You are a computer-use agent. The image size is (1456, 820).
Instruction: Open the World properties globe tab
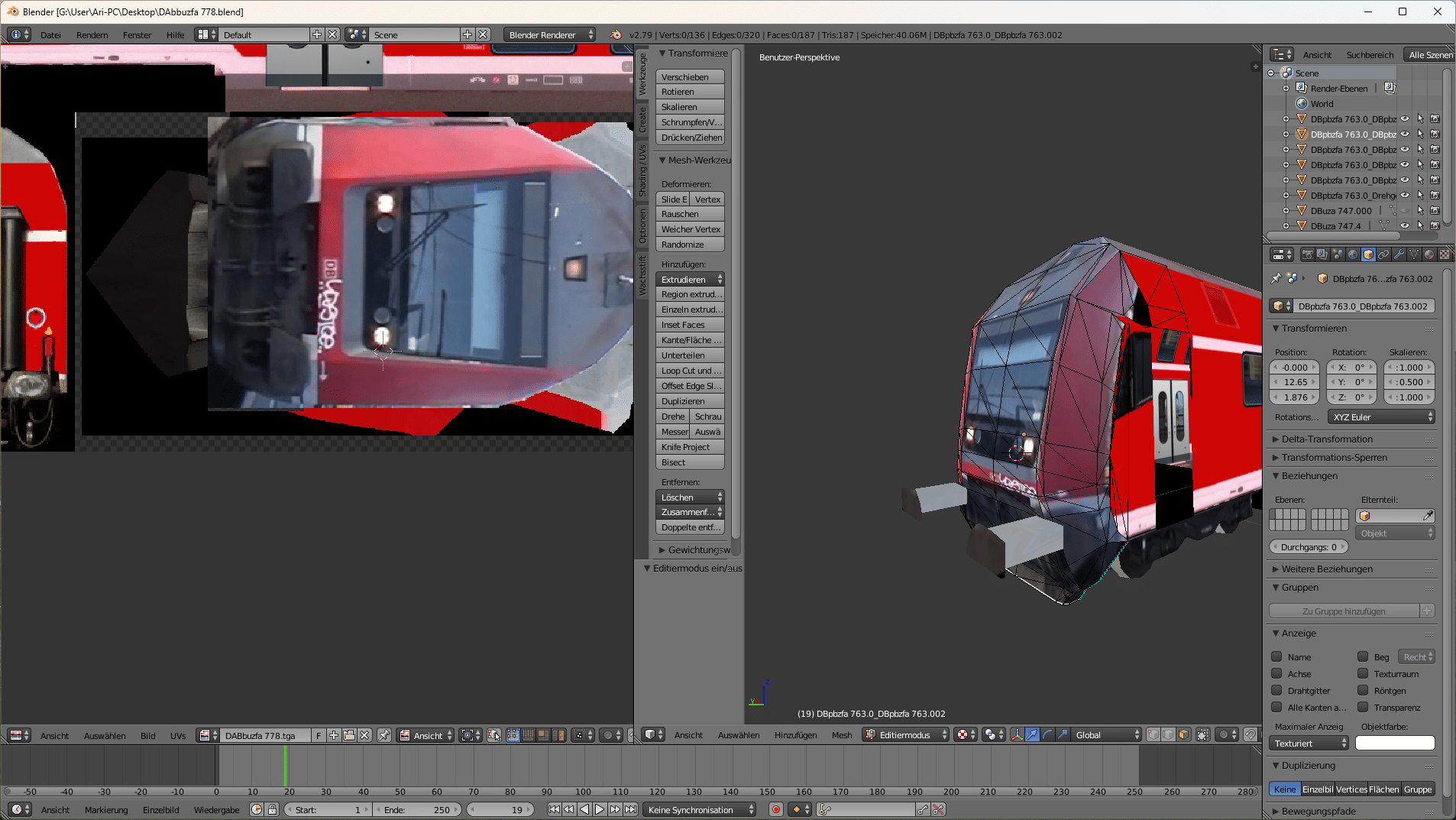click(1353, 254)
